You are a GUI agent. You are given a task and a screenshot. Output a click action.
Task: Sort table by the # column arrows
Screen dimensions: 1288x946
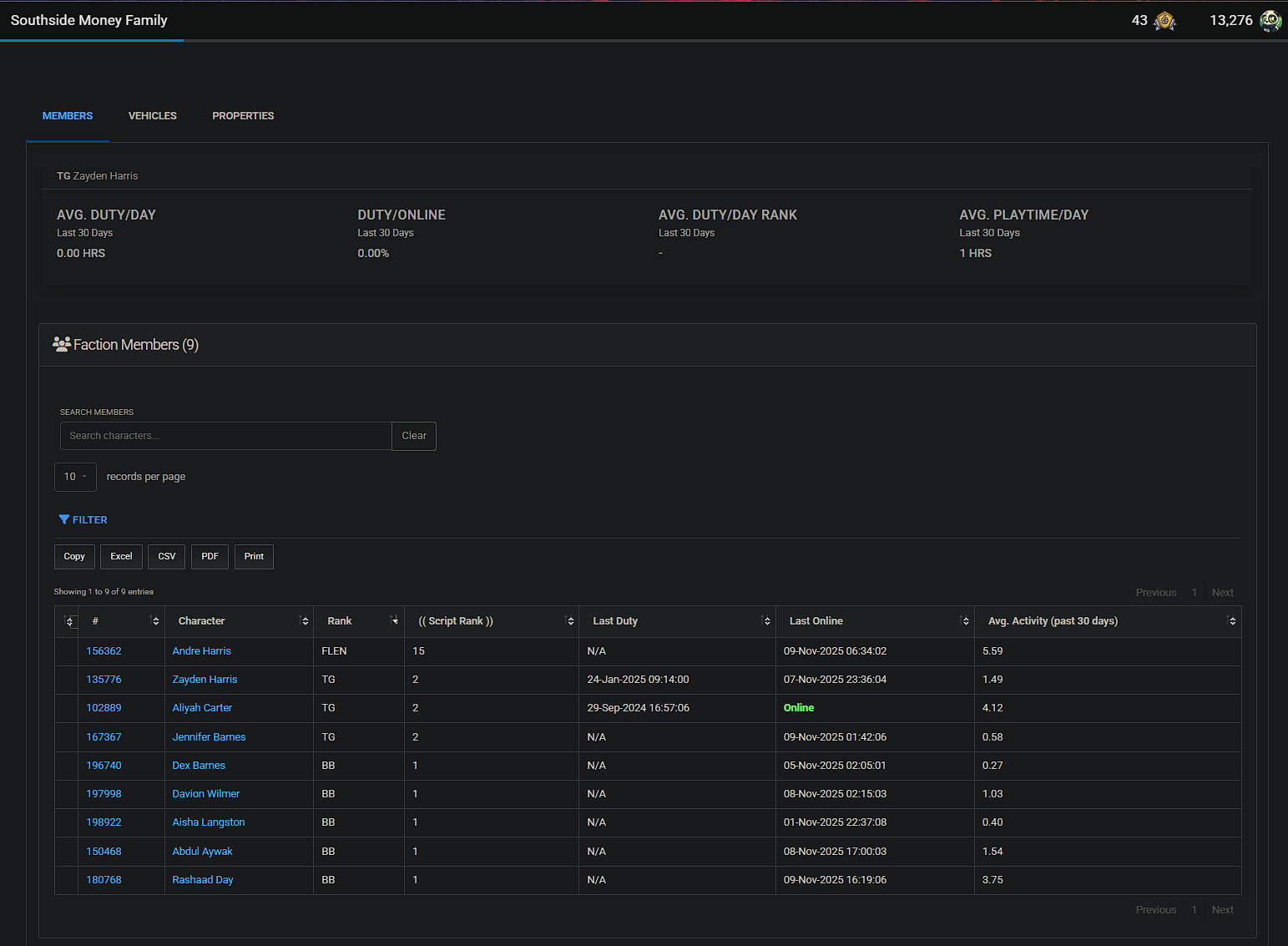tap(154, 620)
